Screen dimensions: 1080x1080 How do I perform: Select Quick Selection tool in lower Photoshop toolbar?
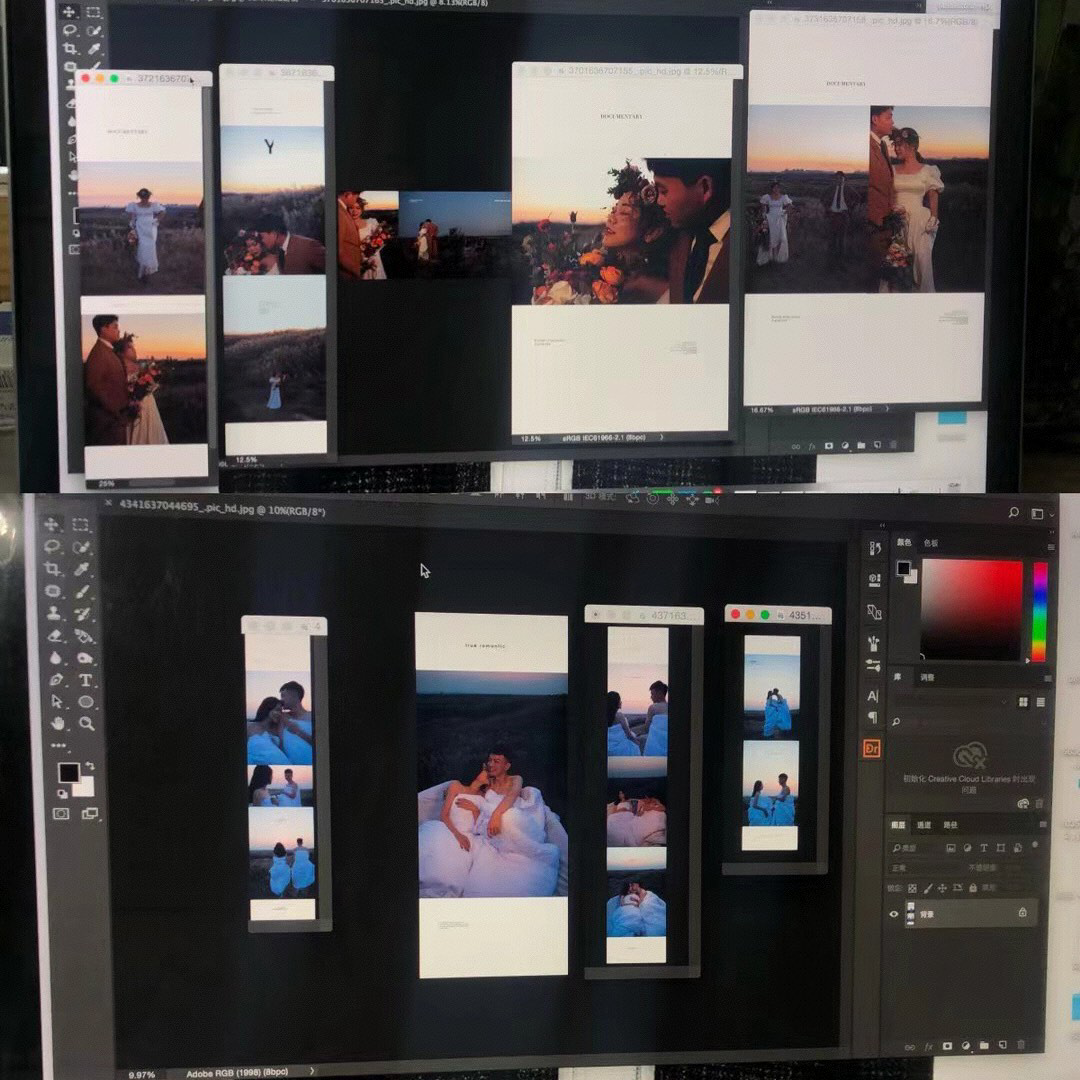point(81,547)
